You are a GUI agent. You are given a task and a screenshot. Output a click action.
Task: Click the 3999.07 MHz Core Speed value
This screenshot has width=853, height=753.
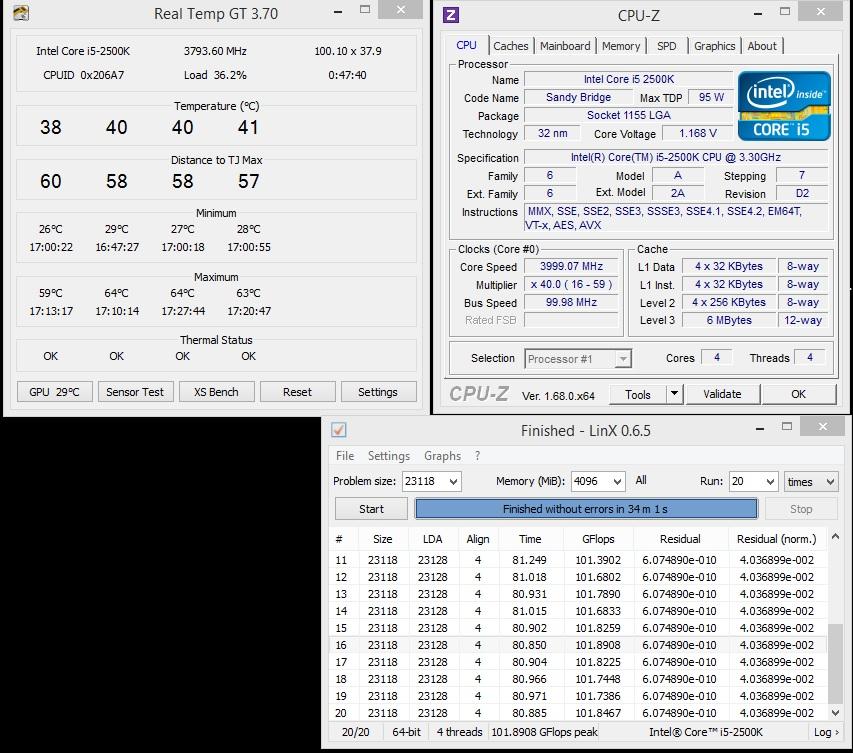[x=571, y=266]
